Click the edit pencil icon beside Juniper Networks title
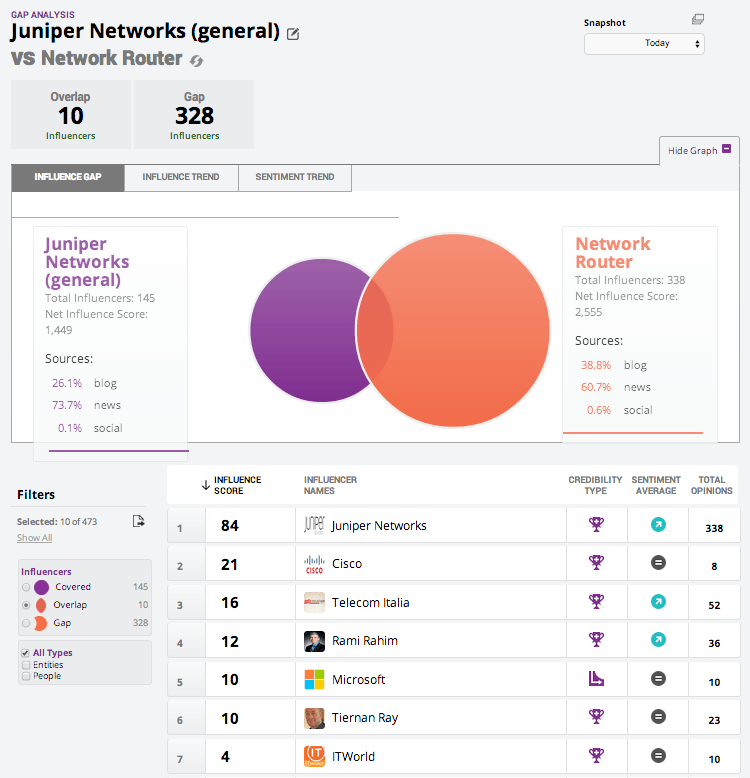Screen dimensions: 750x778 coord(293,34)
